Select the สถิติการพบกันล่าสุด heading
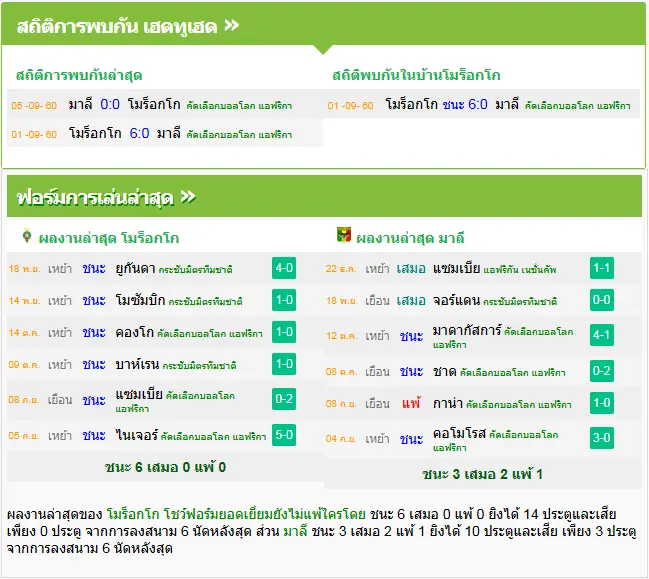This screenshot has width=649, height=579. 79,75
